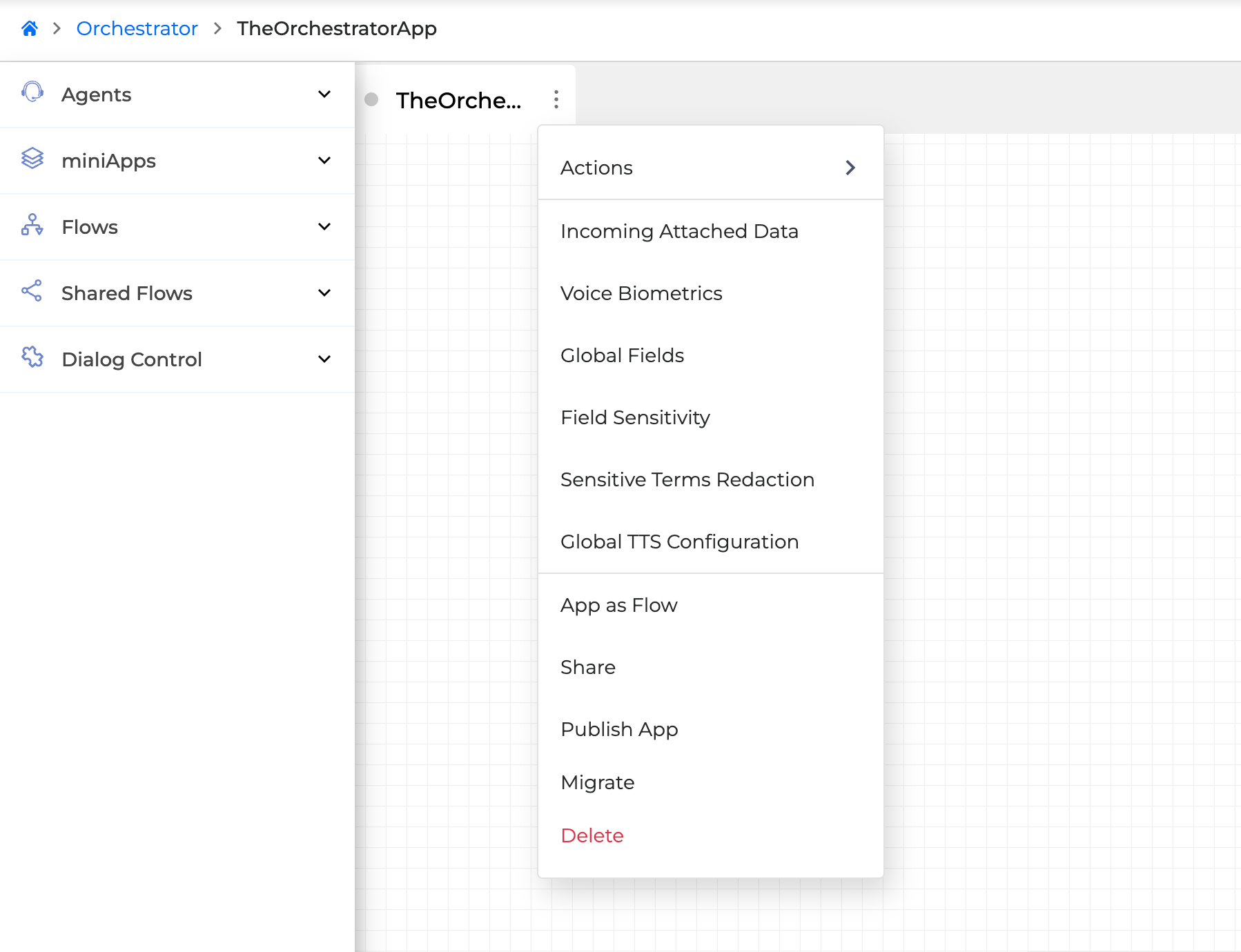Click Delete to remove the app
The height and width of the screenshot is (952, 1241).
click(592, 835)
